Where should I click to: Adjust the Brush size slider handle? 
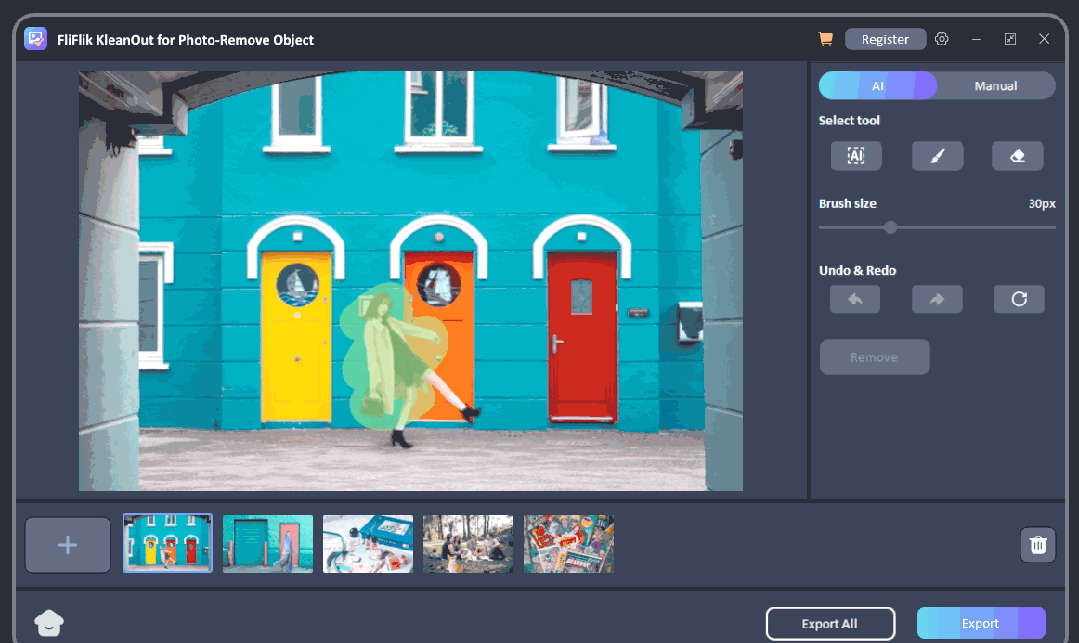tap(890, 228)
